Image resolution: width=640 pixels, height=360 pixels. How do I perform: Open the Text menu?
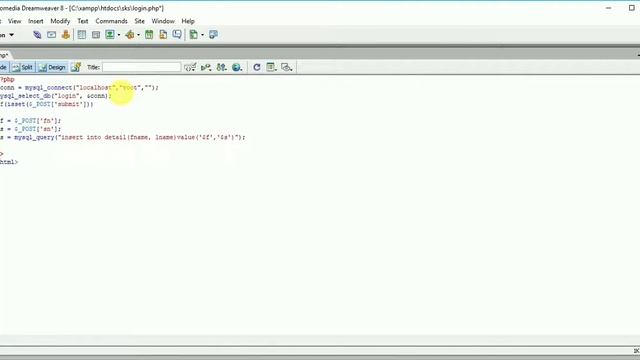click(83, 21)
